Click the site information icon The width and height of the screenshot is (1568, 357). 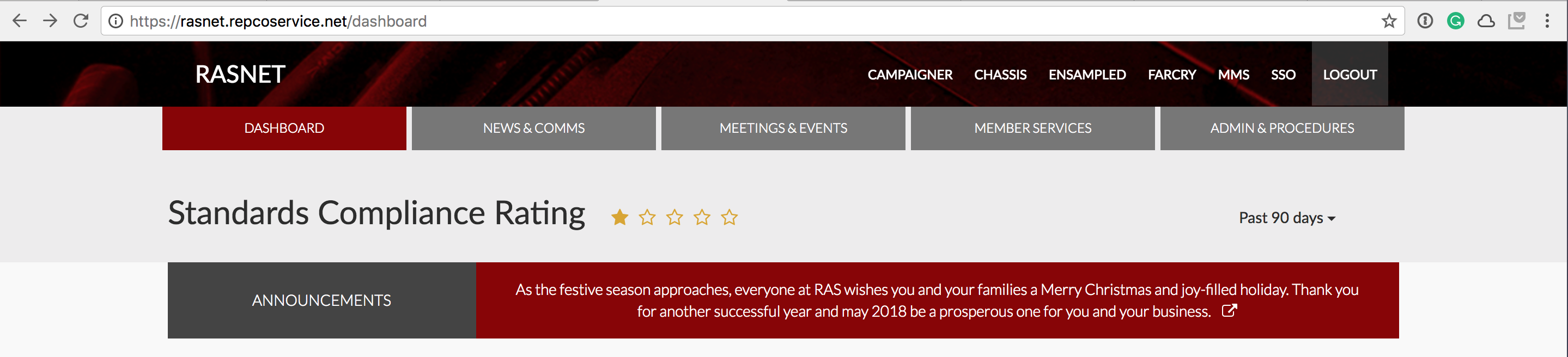116,21
